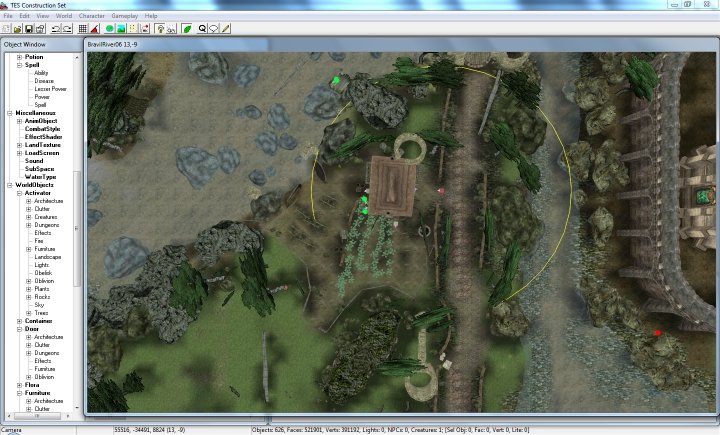Screen dimensions: 720x435
Task: Expand the LandTexture node
Action: [19, 145]
